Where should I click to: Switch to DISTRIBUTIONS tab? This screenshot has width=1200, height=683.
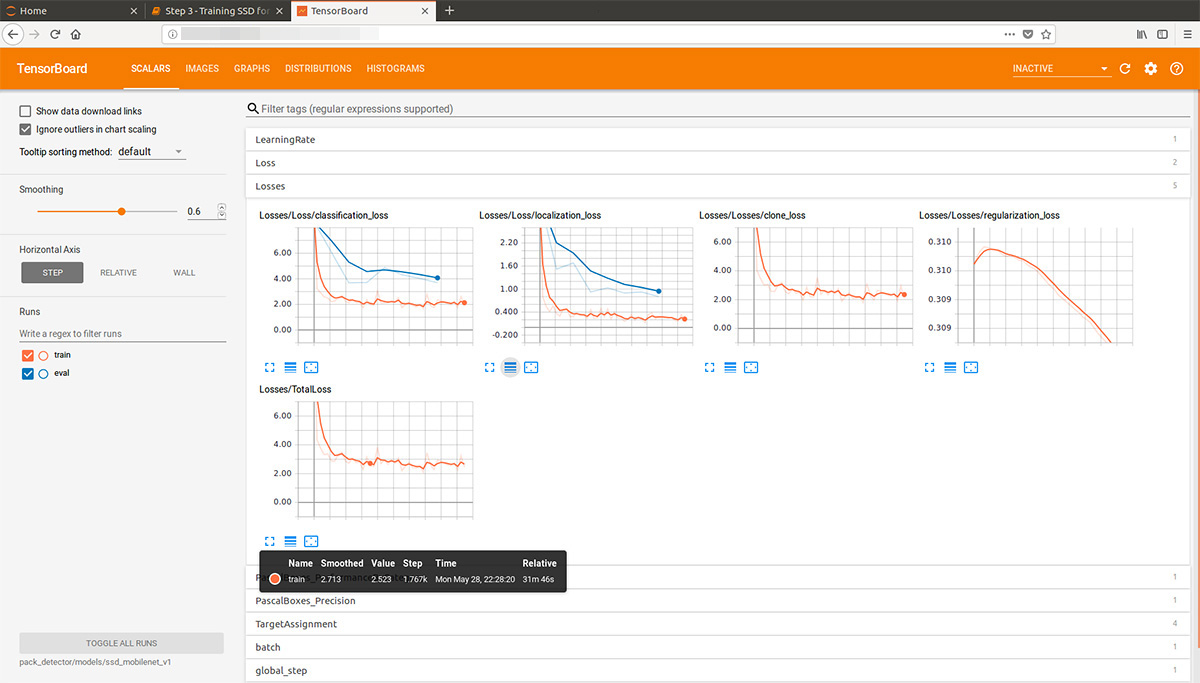click(x=318, y=69)
